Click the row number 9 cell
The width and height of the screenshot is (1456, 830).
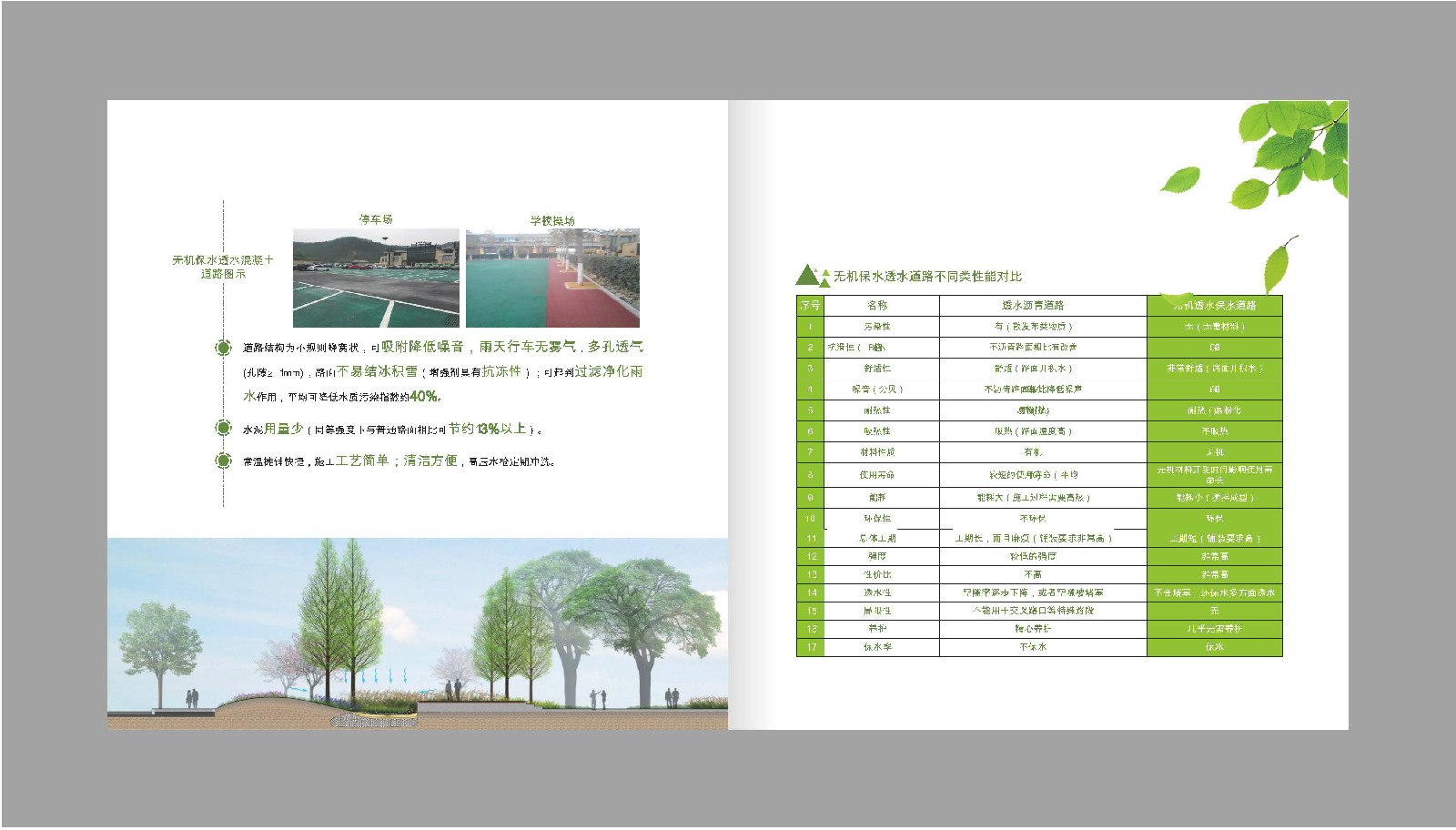click(x=810, y=498)
